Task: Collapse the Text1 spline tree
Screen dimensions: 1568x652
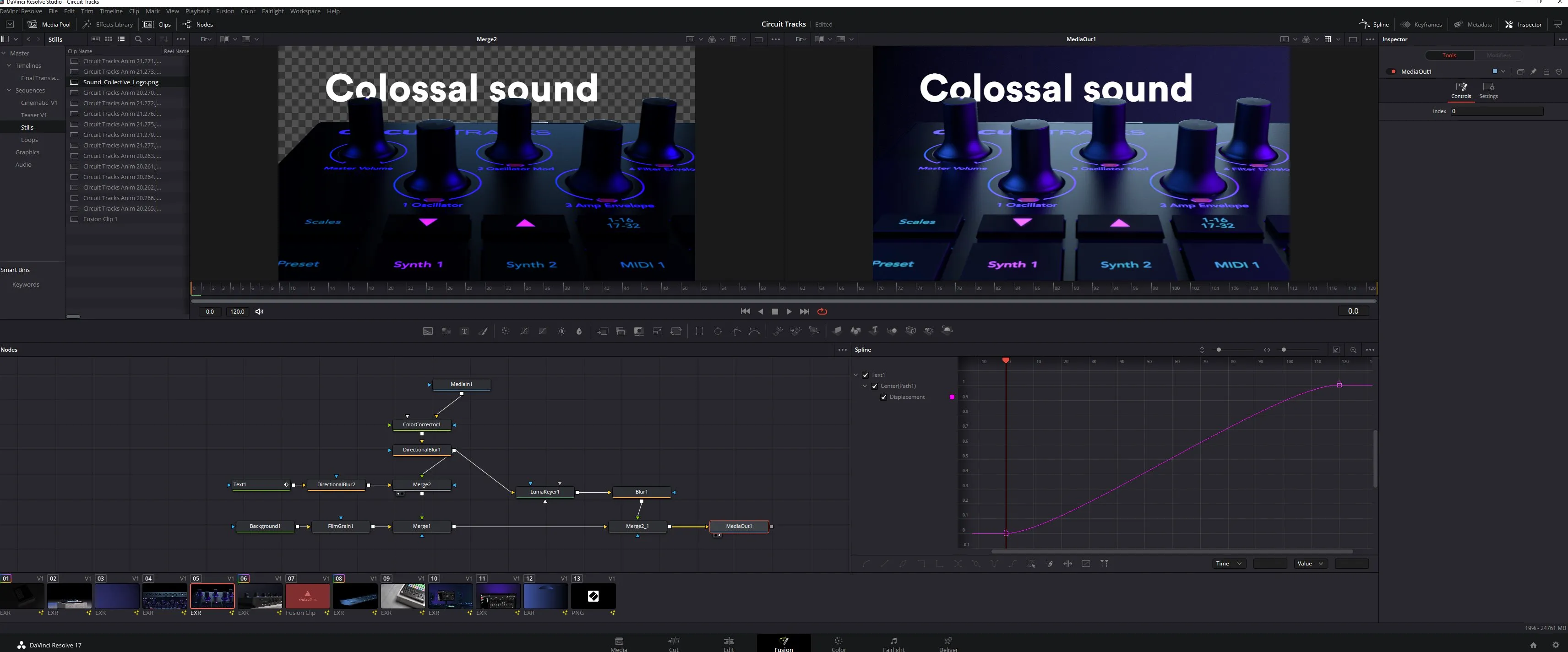Action: click(856, 375)
